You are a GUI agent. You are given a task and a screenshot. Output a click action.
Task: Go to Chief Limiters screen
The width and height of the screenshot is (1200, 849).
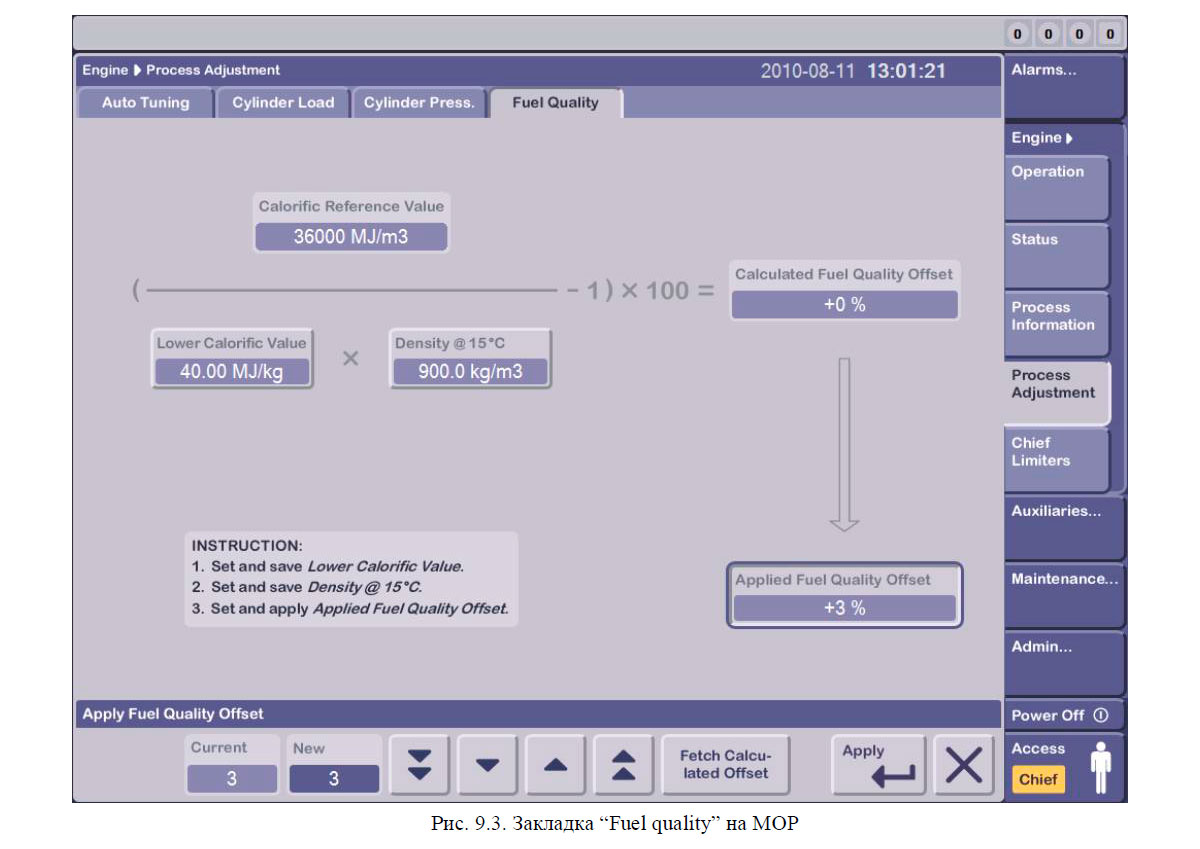coord(1056,459)
